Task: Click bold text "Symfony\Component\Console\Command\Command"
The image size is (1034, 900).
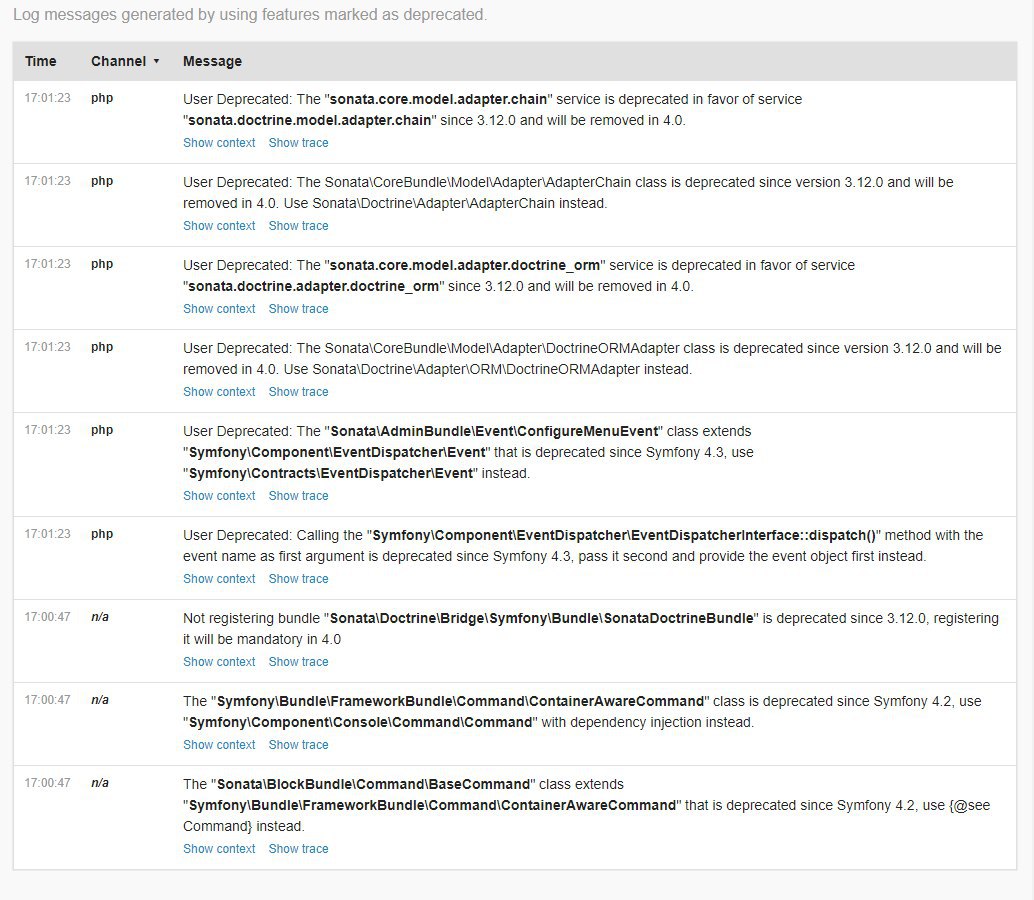Action: click(360, 723)
